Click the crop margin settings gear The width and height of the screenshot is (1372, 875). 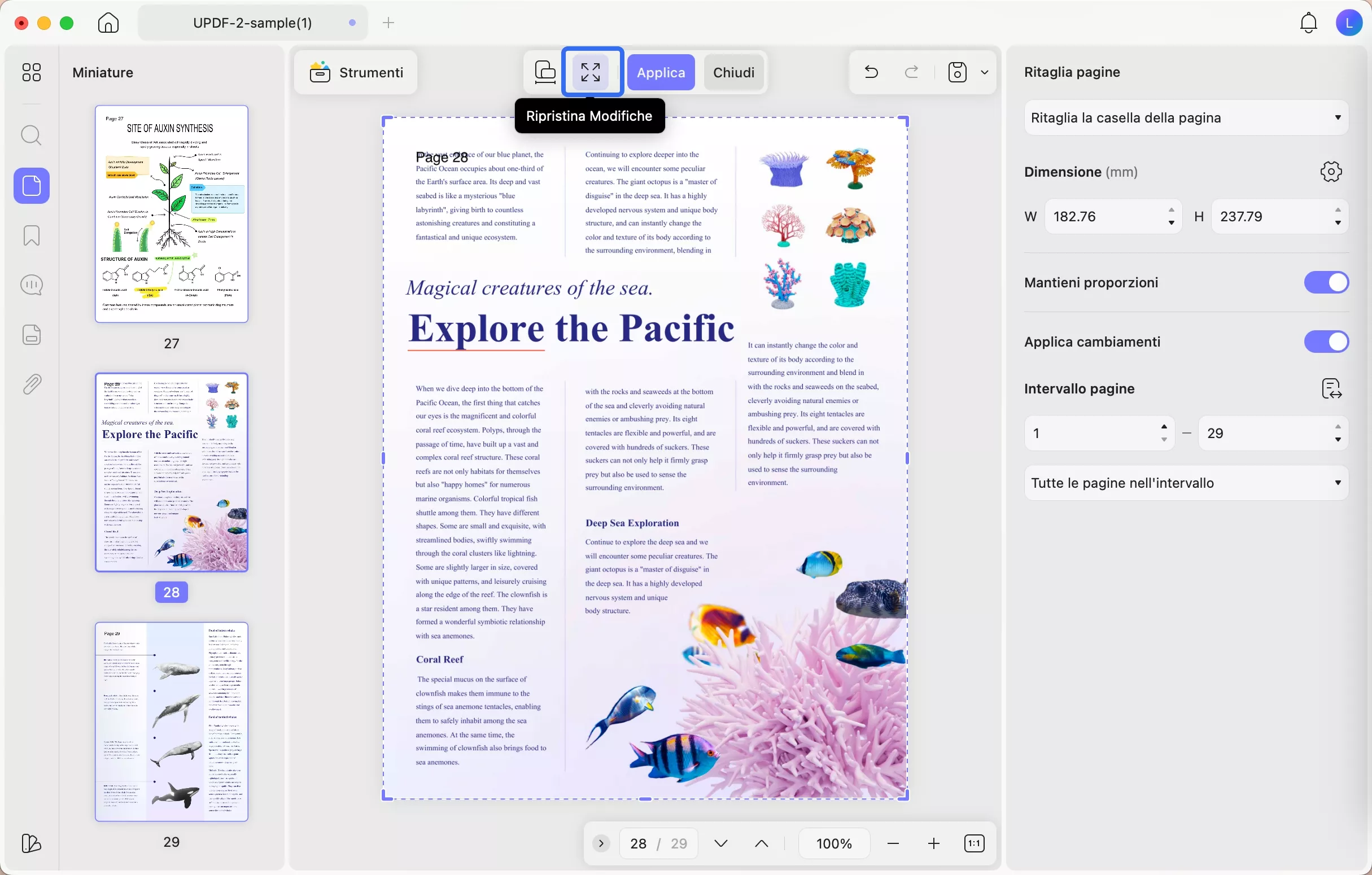point(1331,172)
